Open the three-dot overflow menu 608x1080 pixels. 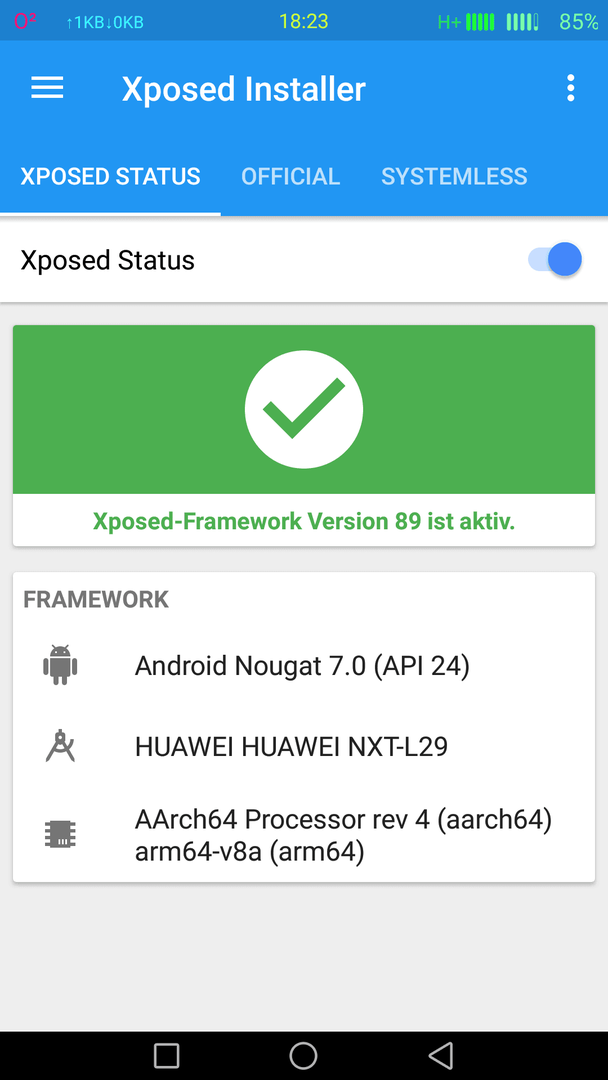[x=570, y=88]
